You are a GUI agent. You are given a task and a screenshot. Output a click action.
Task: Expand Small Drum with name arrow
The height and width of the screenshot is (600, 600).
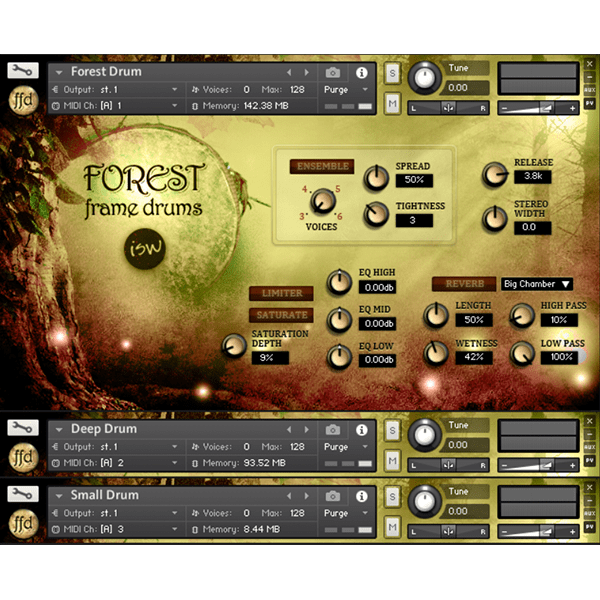[59, 496]
